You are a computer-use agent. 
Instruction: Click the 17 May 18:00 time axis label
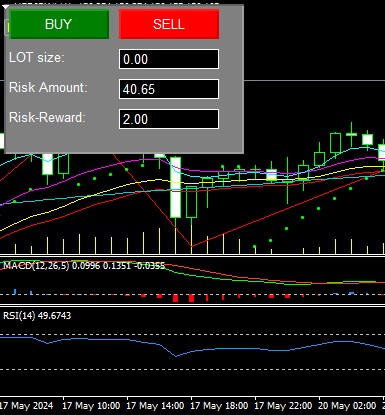coord(219,406)
